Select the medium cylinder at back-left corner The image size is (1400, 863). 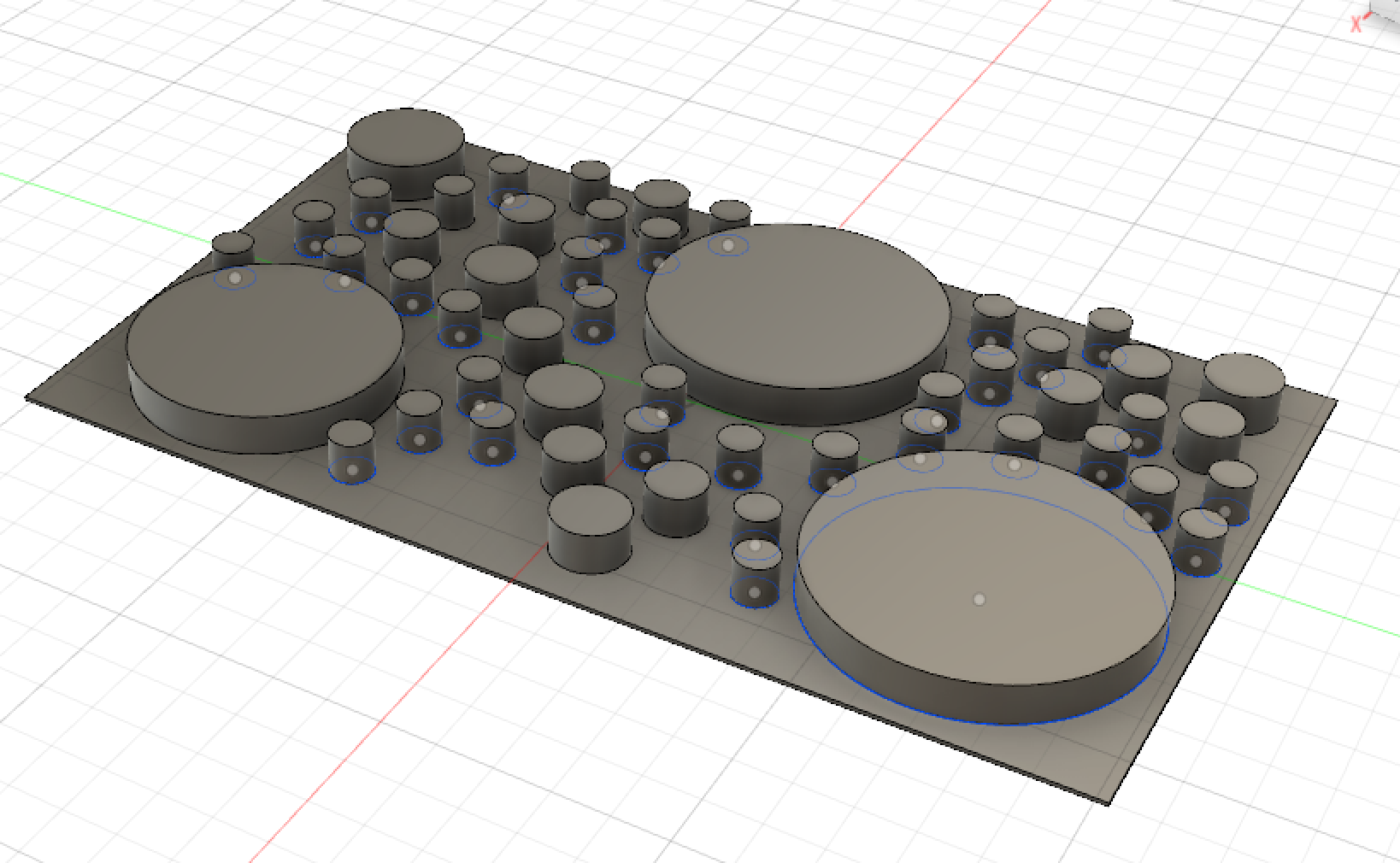point(406,154)
